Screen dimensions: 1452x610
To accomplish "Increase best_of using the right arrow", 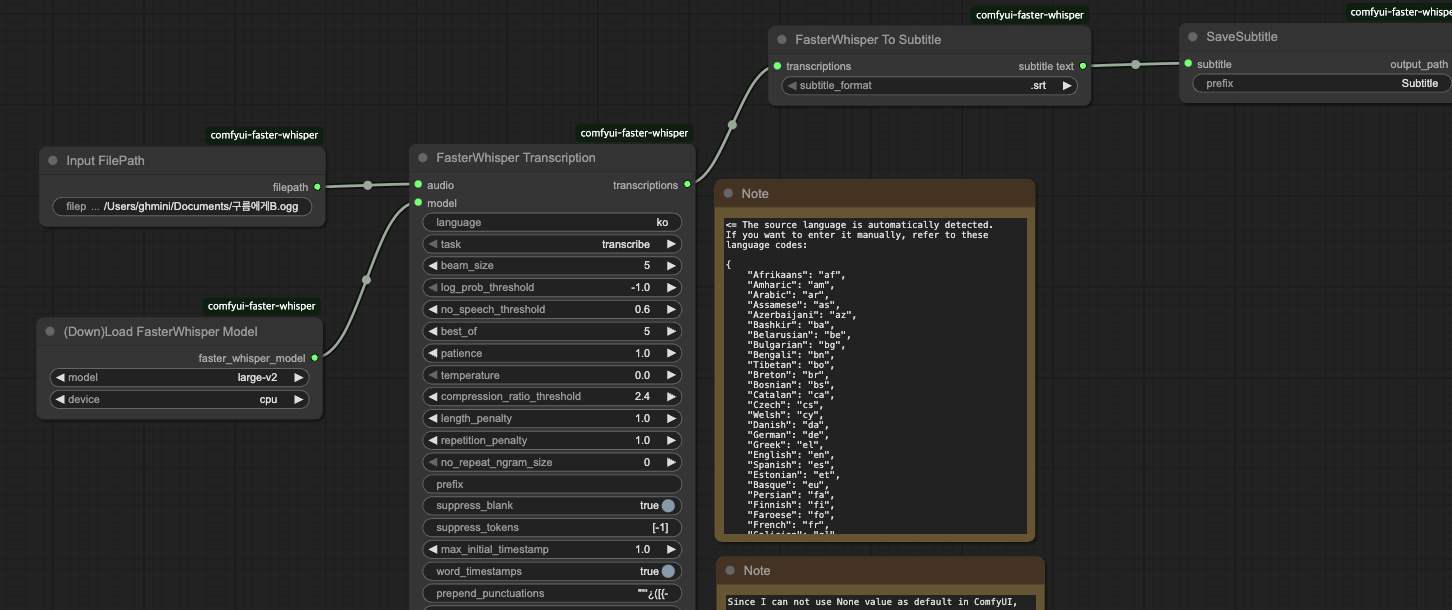I will [671, 331].
